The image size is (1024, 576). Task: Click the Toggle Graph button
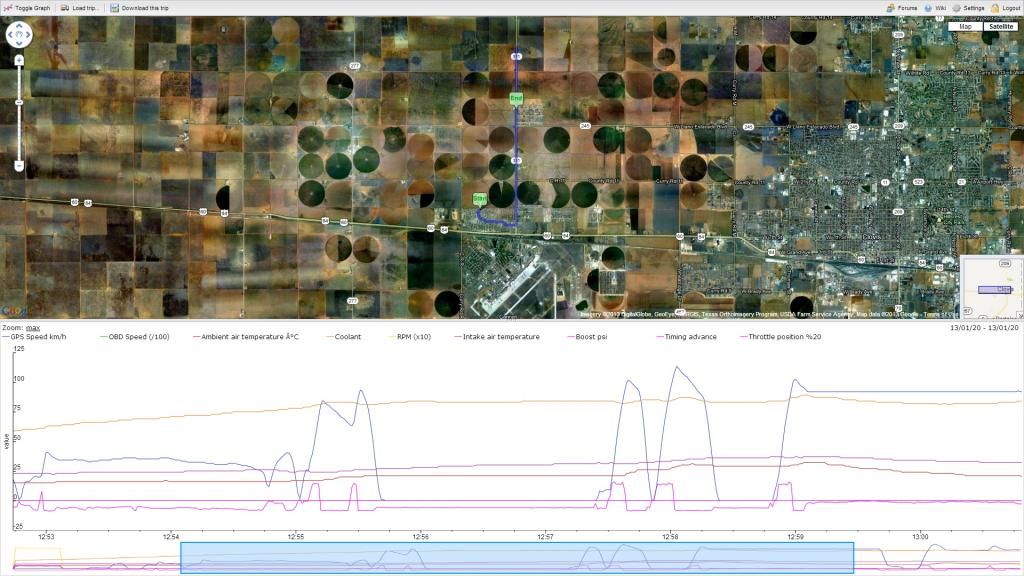click(x=28, y=8)
